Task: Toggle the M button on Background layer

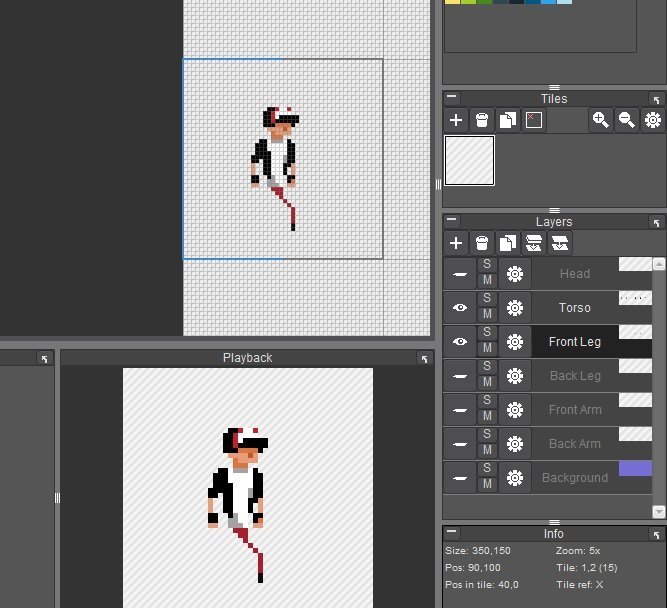Action: (487, 485)
